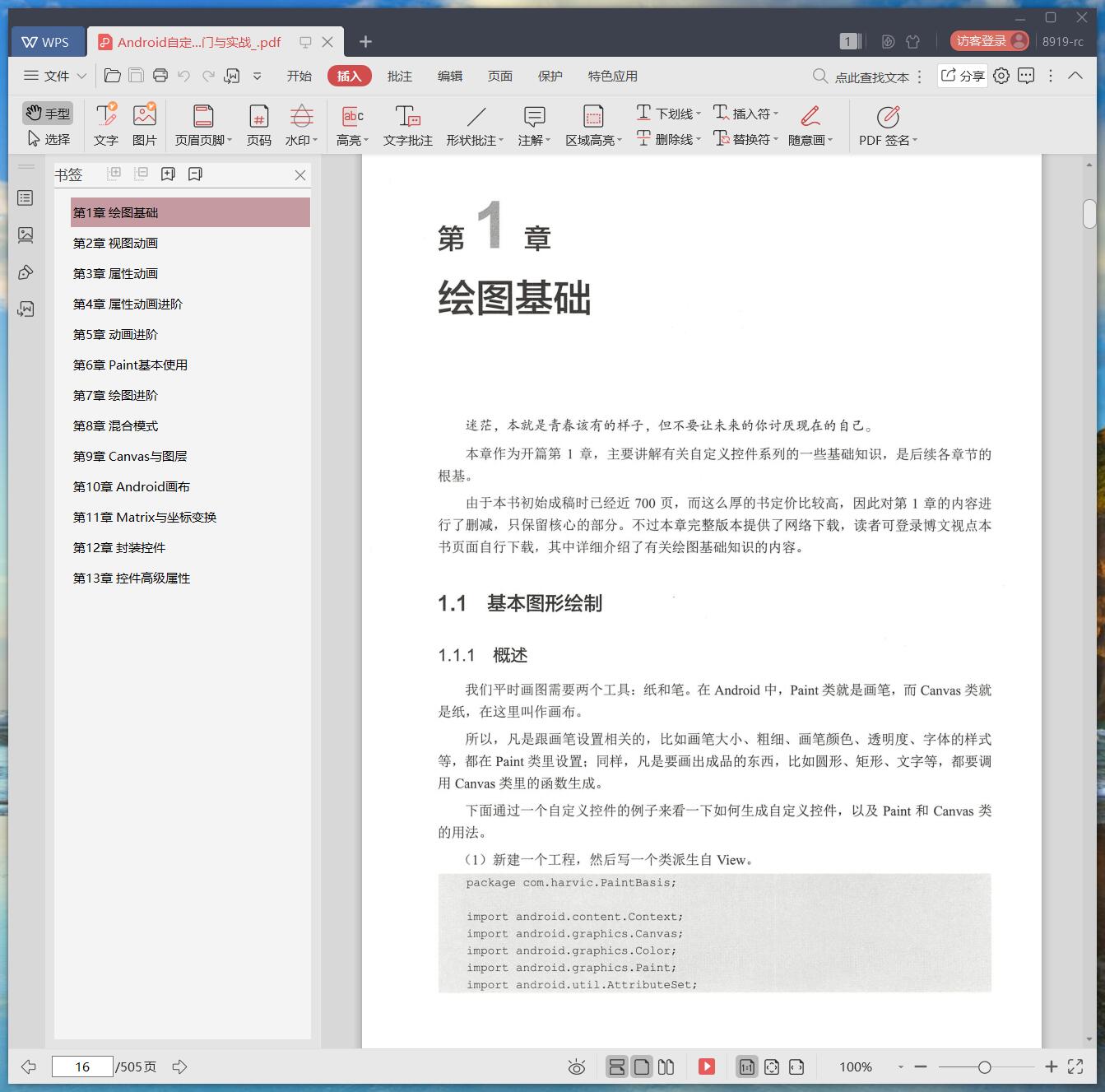This screenshot has width=1105, height=1092.
Task: Click the undo arrow icon
Action: 184,76
